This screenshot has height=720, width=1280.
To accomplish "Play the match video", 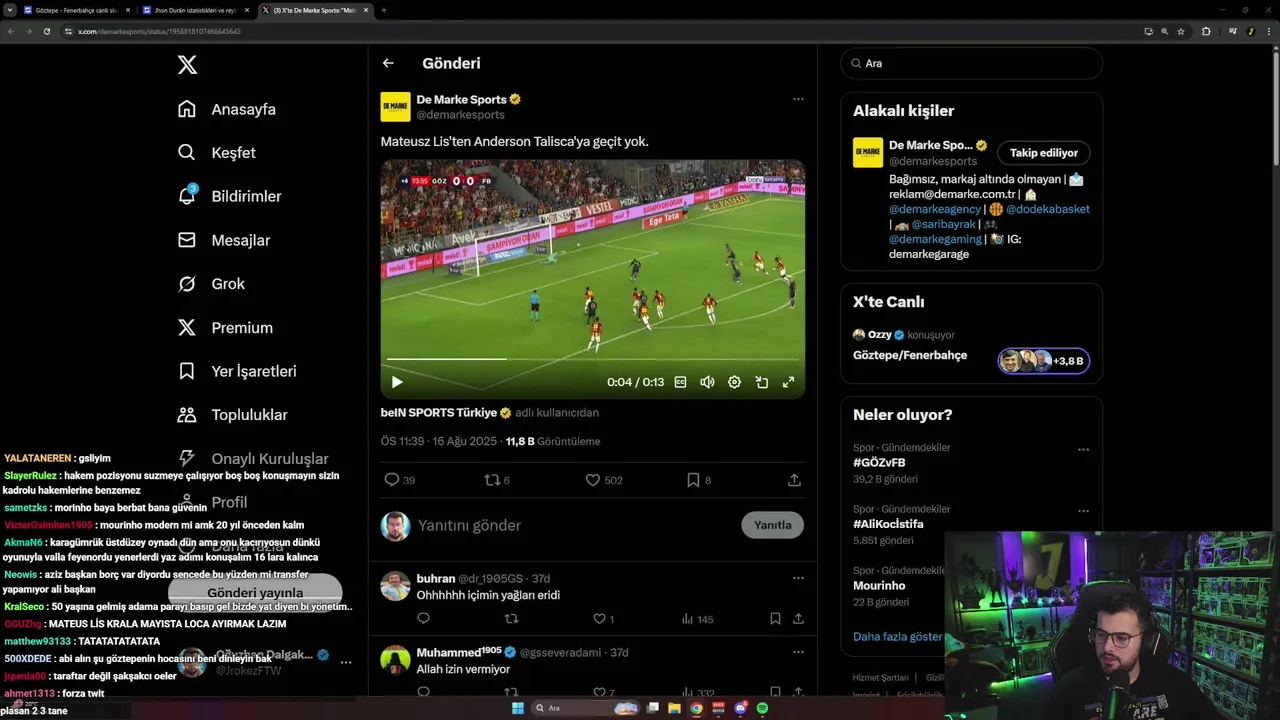I will (397, 382).
